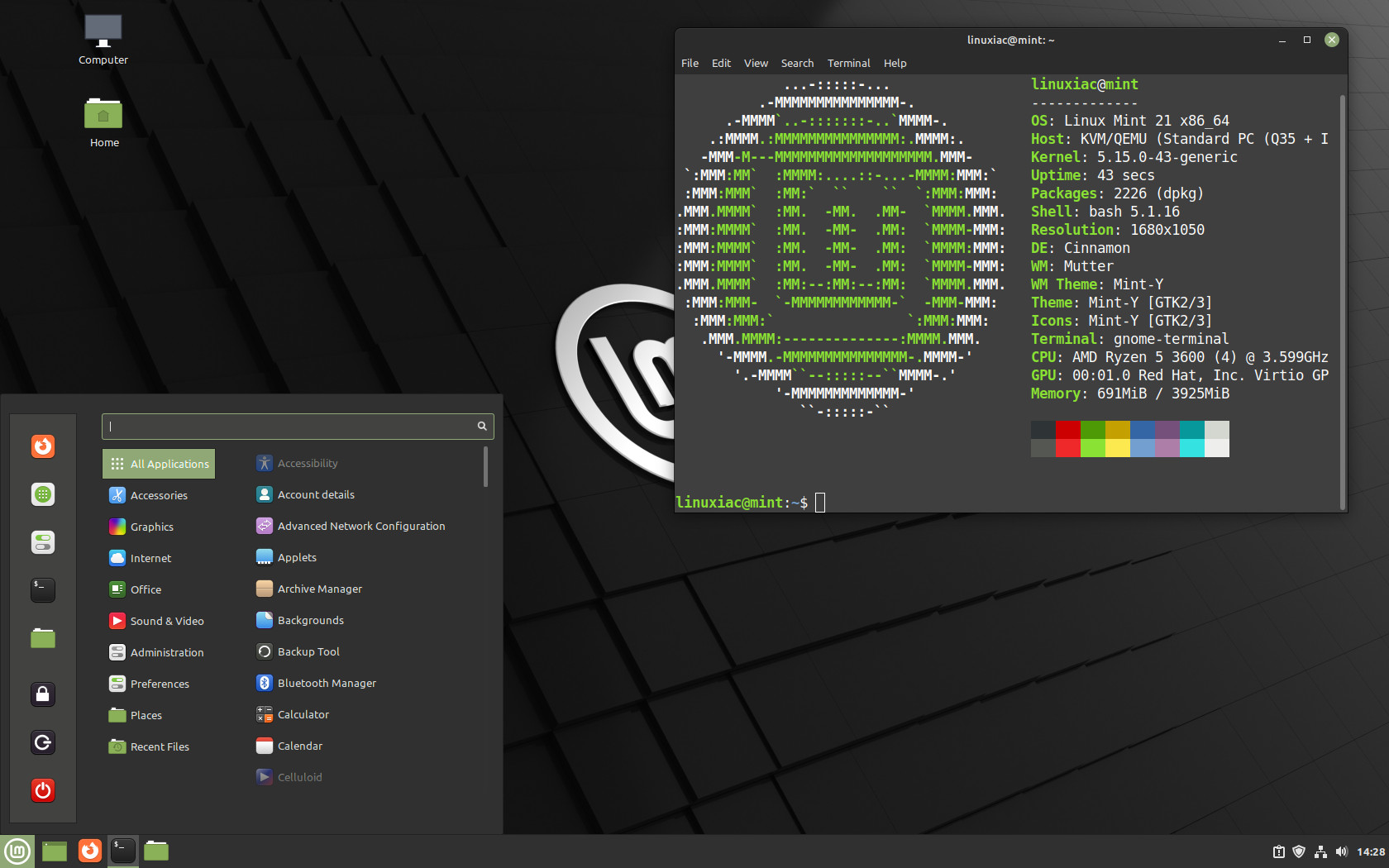This screenshot has height=868, width=1389.
Task: Click the menu search input field
Action: pyautogui.click(x=298, y=427)
